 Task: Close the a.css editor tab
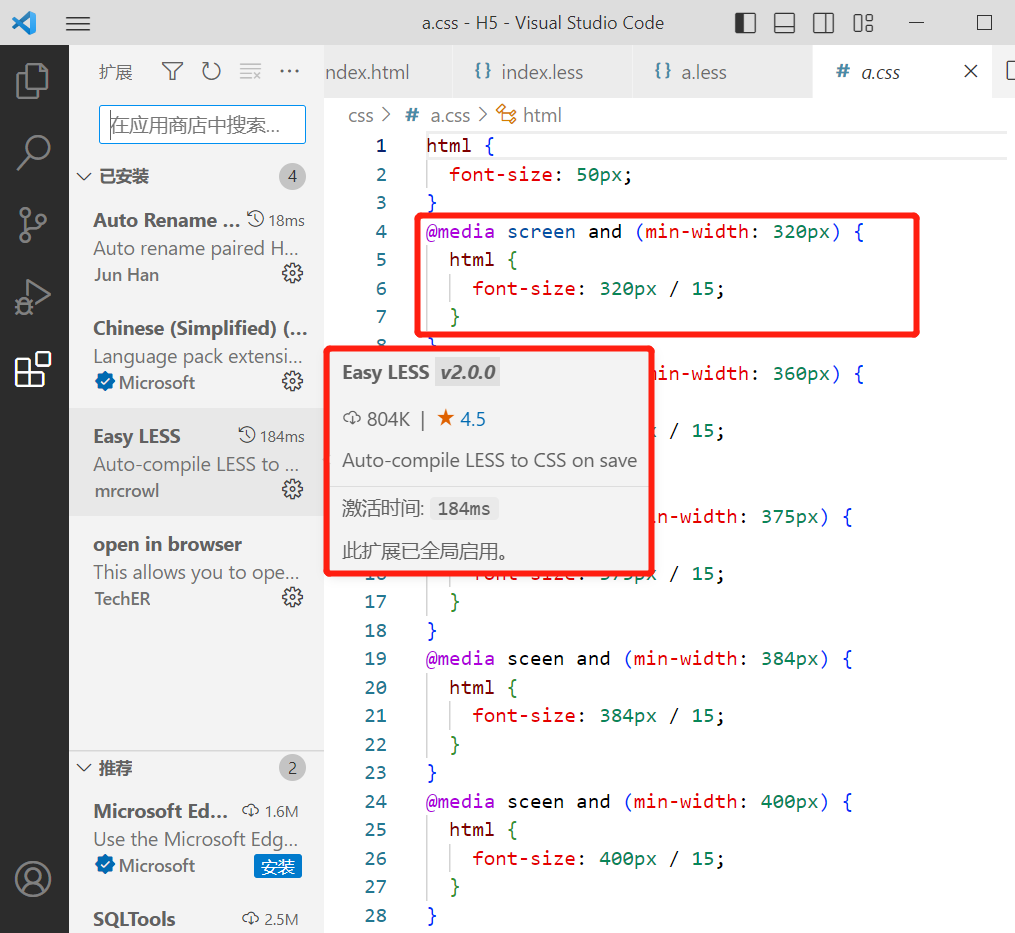click(969, 71)
